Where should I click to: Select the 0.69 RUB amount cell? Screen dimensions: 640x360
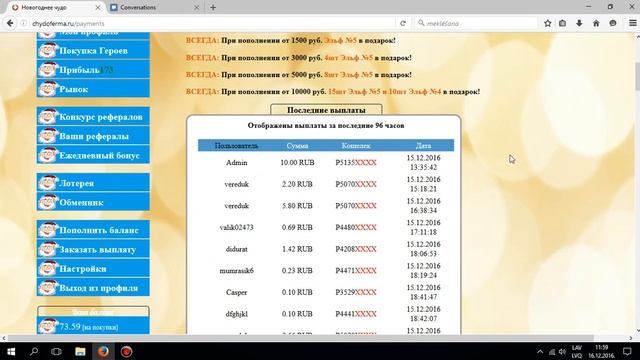297,227
